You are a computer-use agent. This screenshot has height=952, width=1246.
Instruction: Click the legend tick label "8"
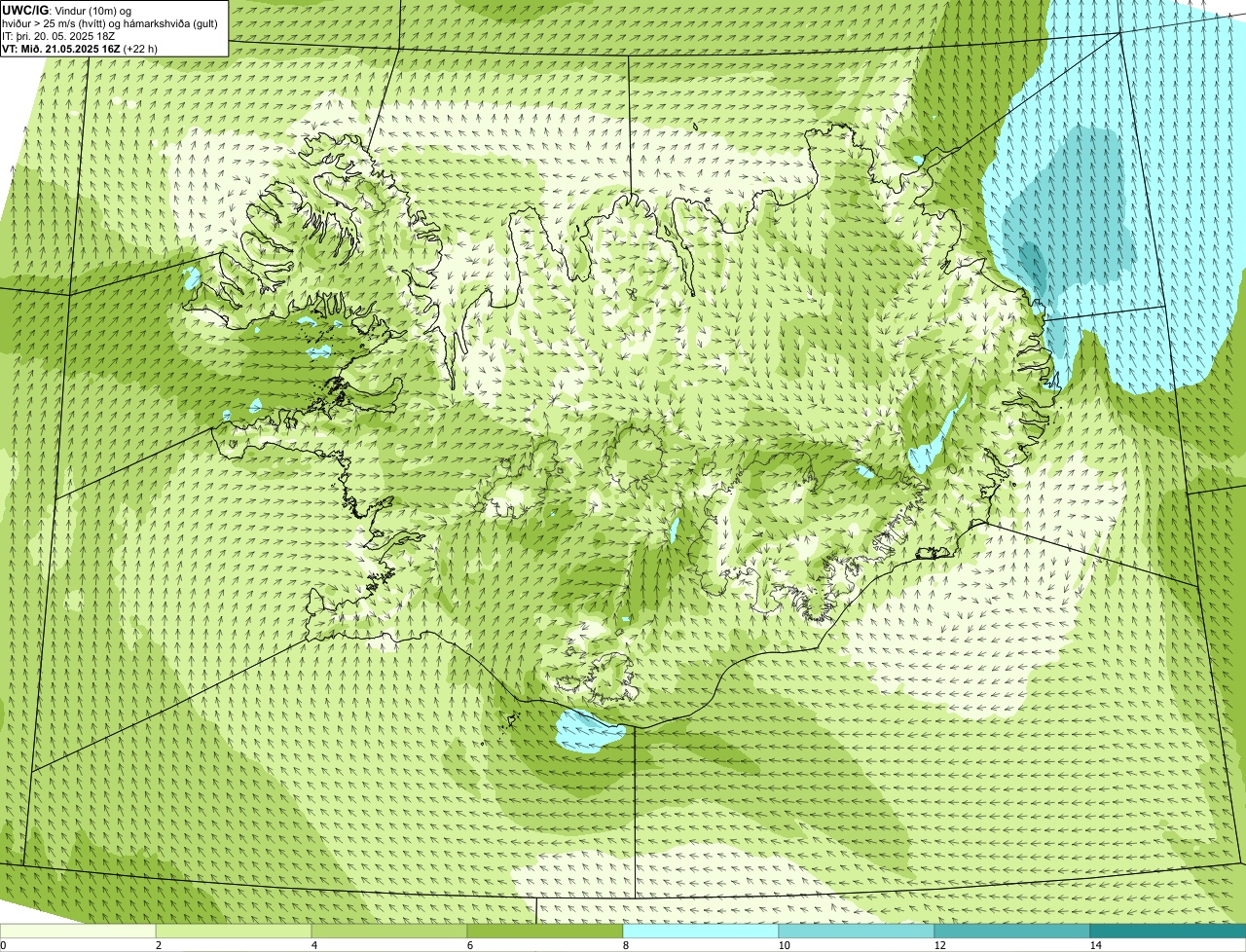625,945
